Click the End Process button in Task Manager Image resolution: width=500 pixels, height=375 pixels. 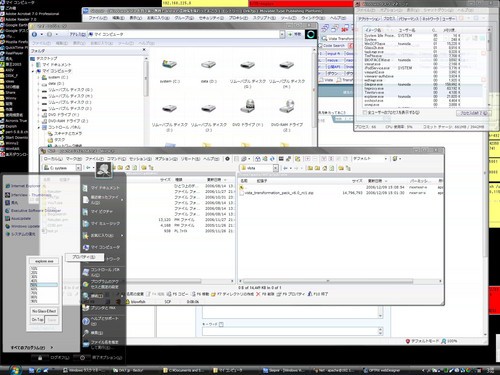473,113
